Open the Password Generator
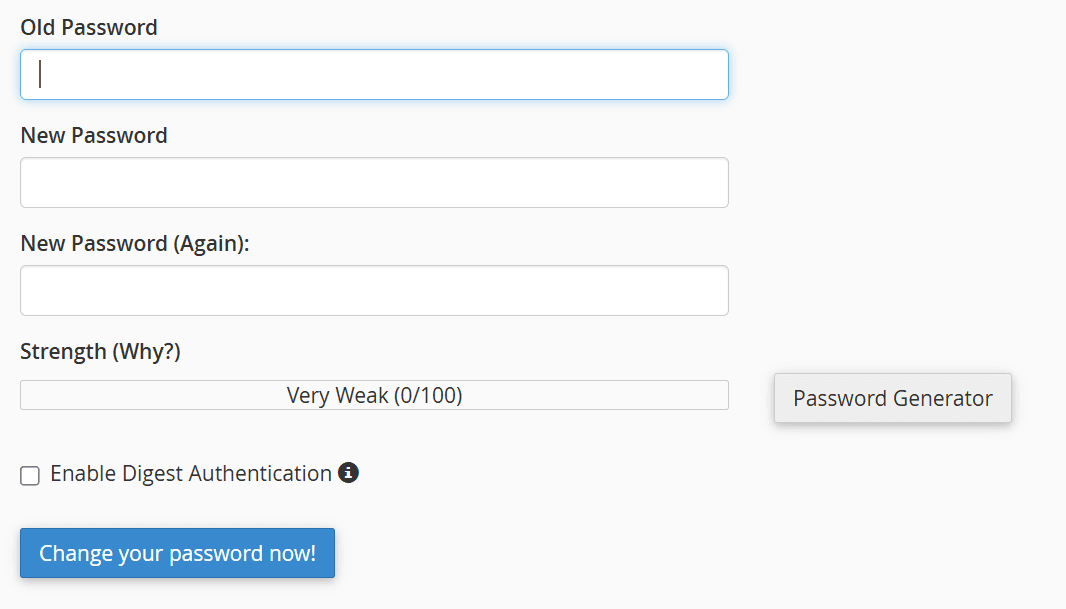The width and height of the screenshot is (1066, 609). (892, 398)
